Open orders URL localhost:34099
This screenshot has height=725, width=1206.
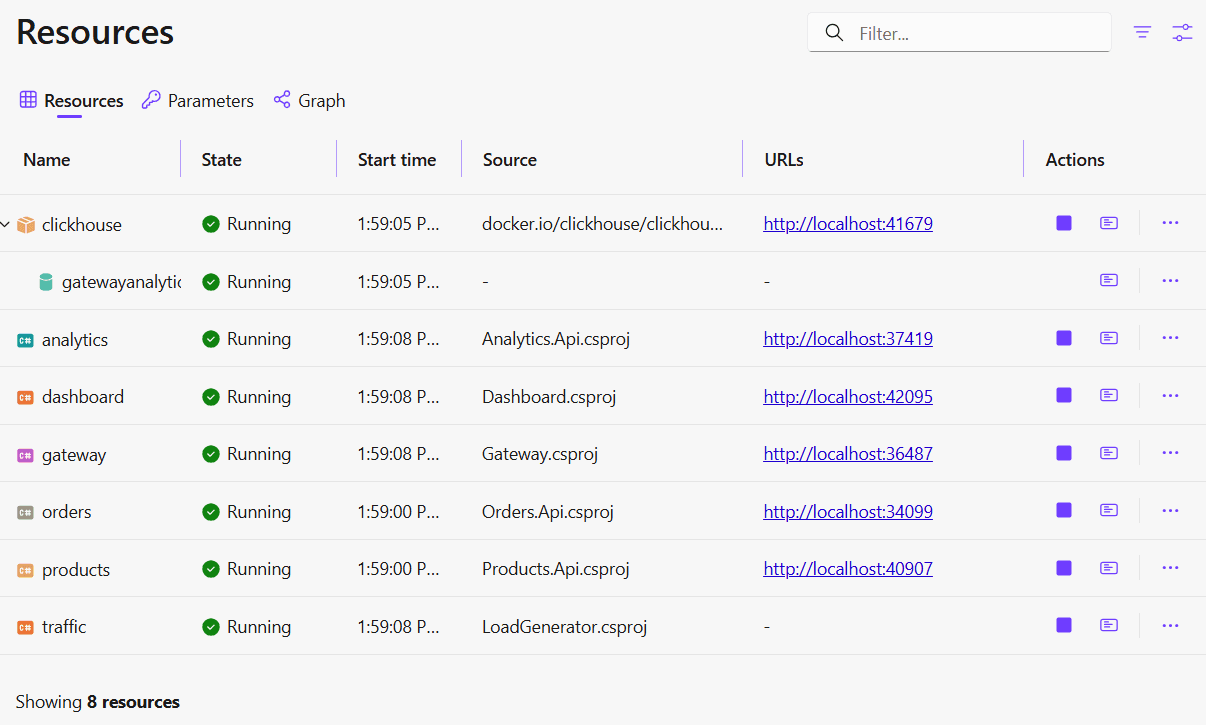tap(848, 511)
